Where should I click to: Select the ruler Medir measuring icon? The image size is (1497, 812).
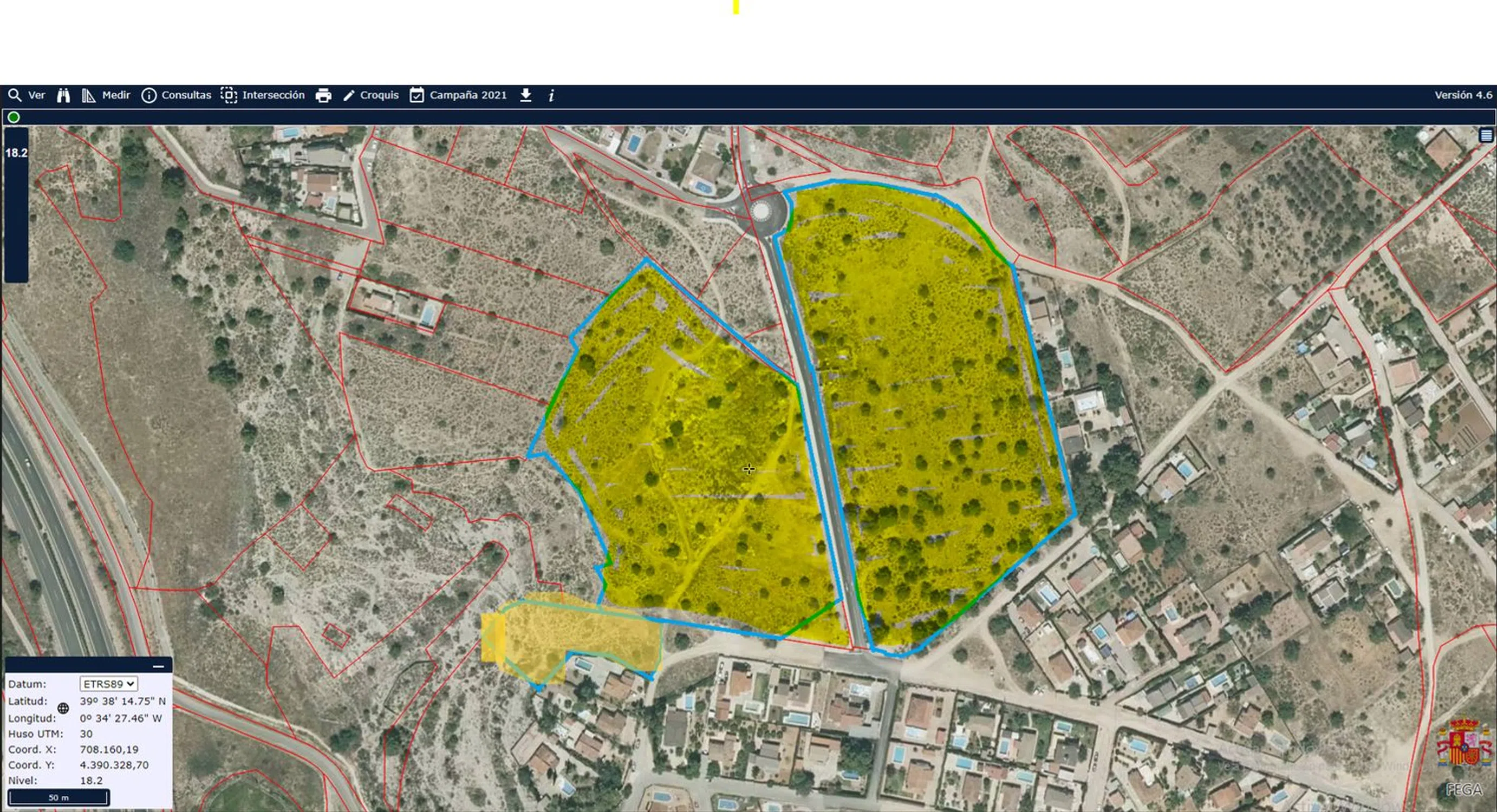(x=88, y=95)
